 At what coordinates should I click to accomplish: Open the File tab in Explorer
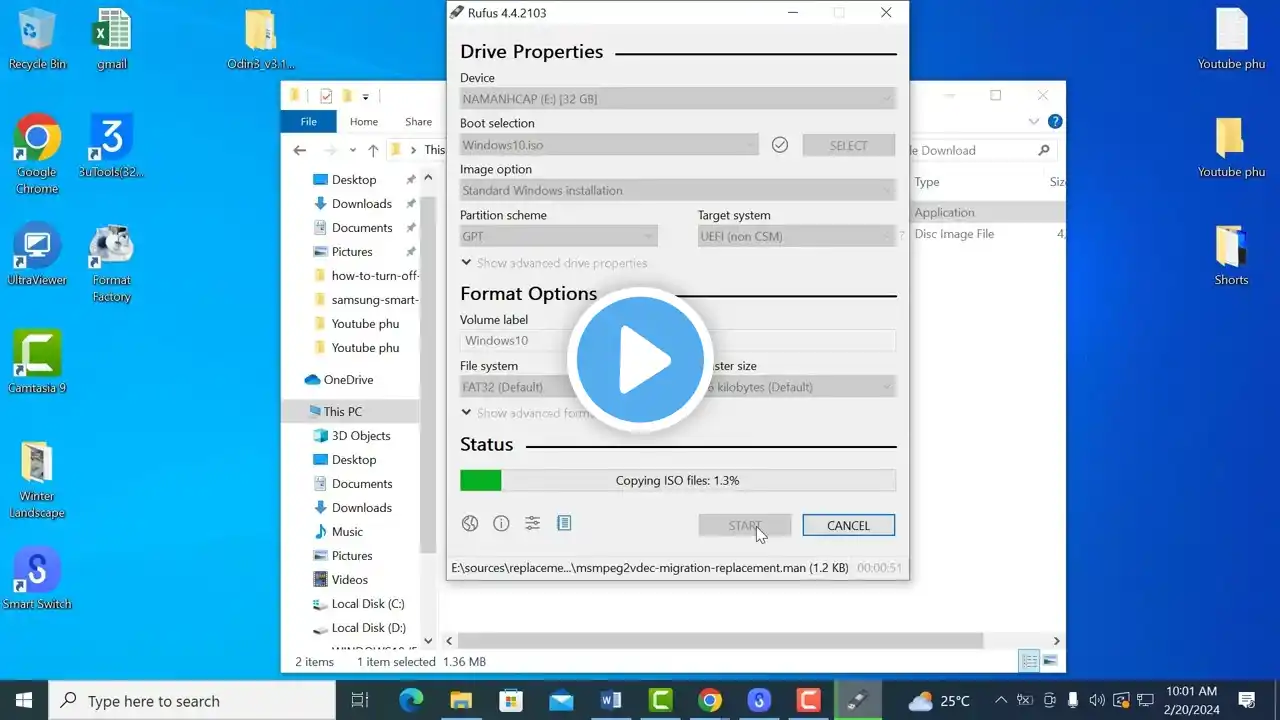(309, 122)
